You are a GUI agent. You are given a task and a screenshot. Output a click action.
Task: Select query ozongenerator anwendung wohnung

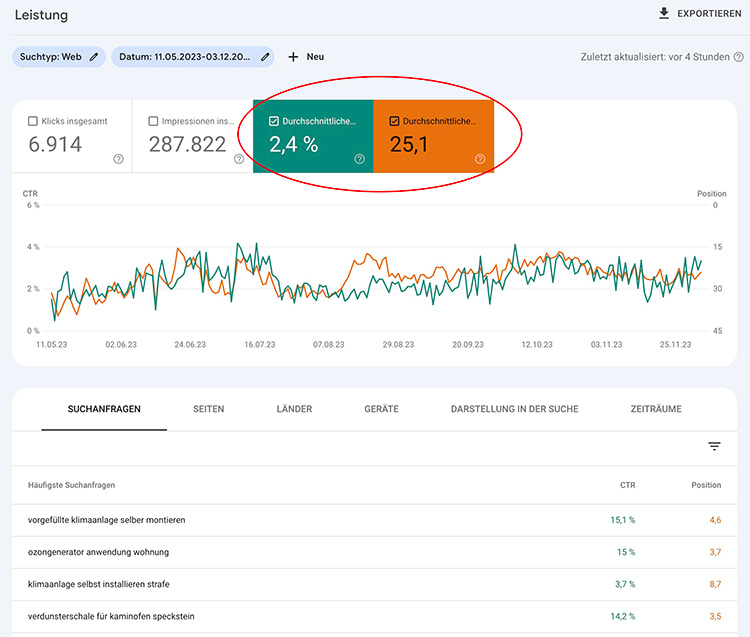pos(98,552)
